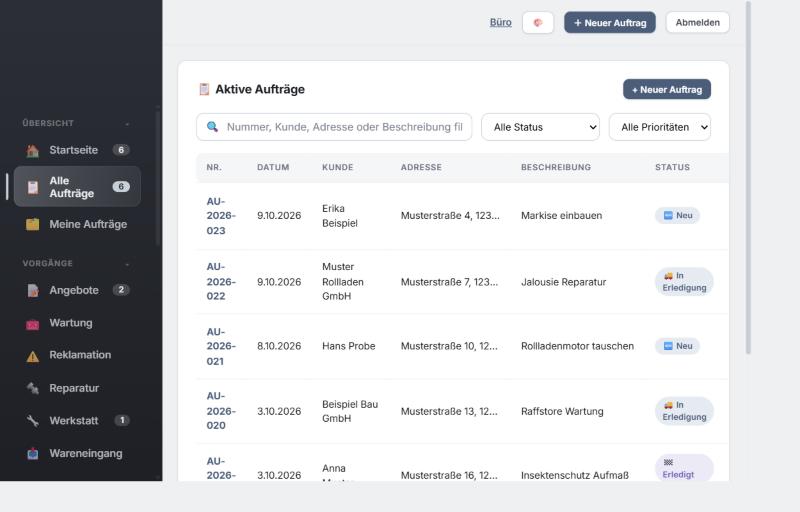Click customer Beispiel Bau GmbH
This screenshot has width=800, height=512.
(x=350, y=411)
